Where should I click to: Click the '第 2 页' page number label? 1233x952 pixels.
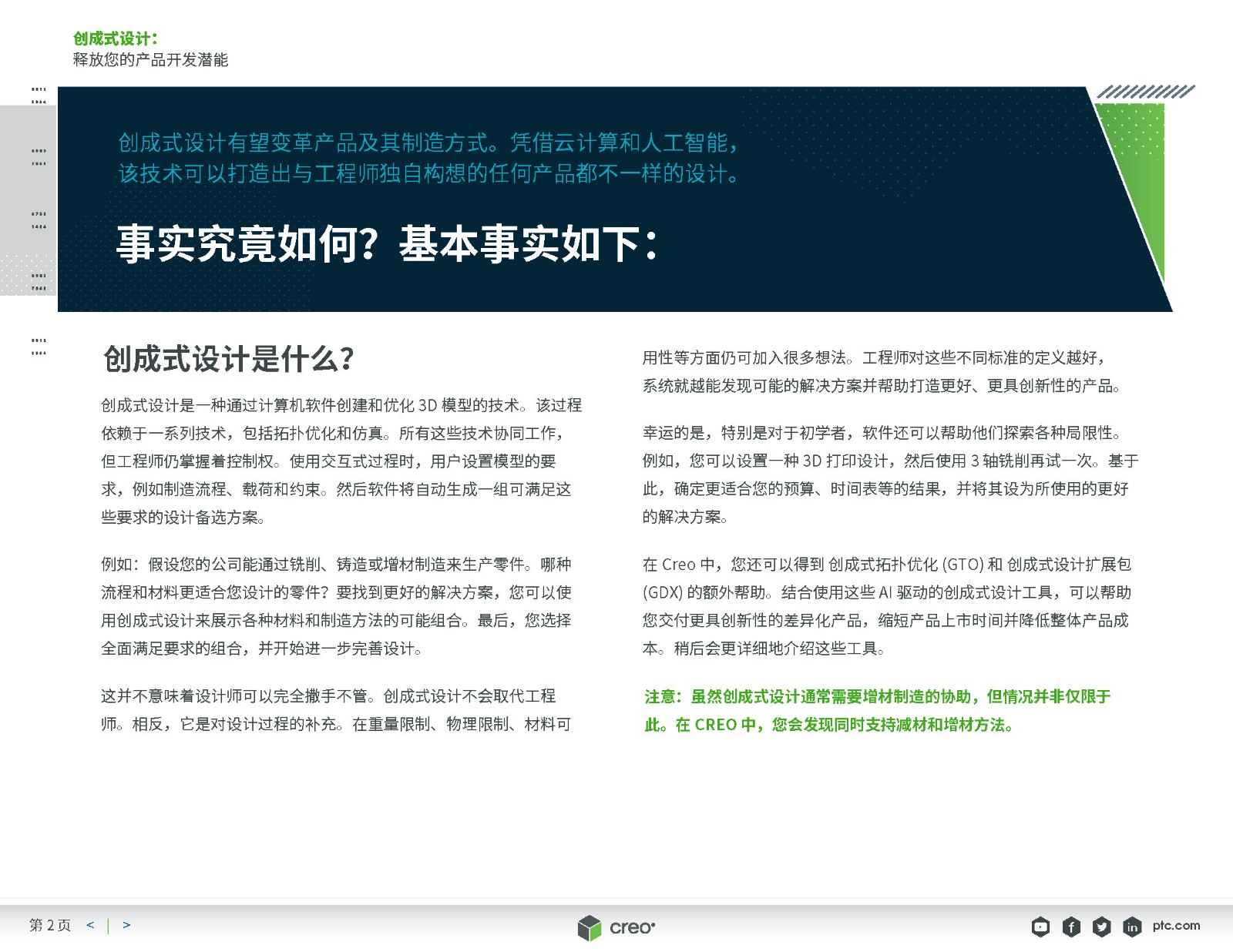[50, 925]
